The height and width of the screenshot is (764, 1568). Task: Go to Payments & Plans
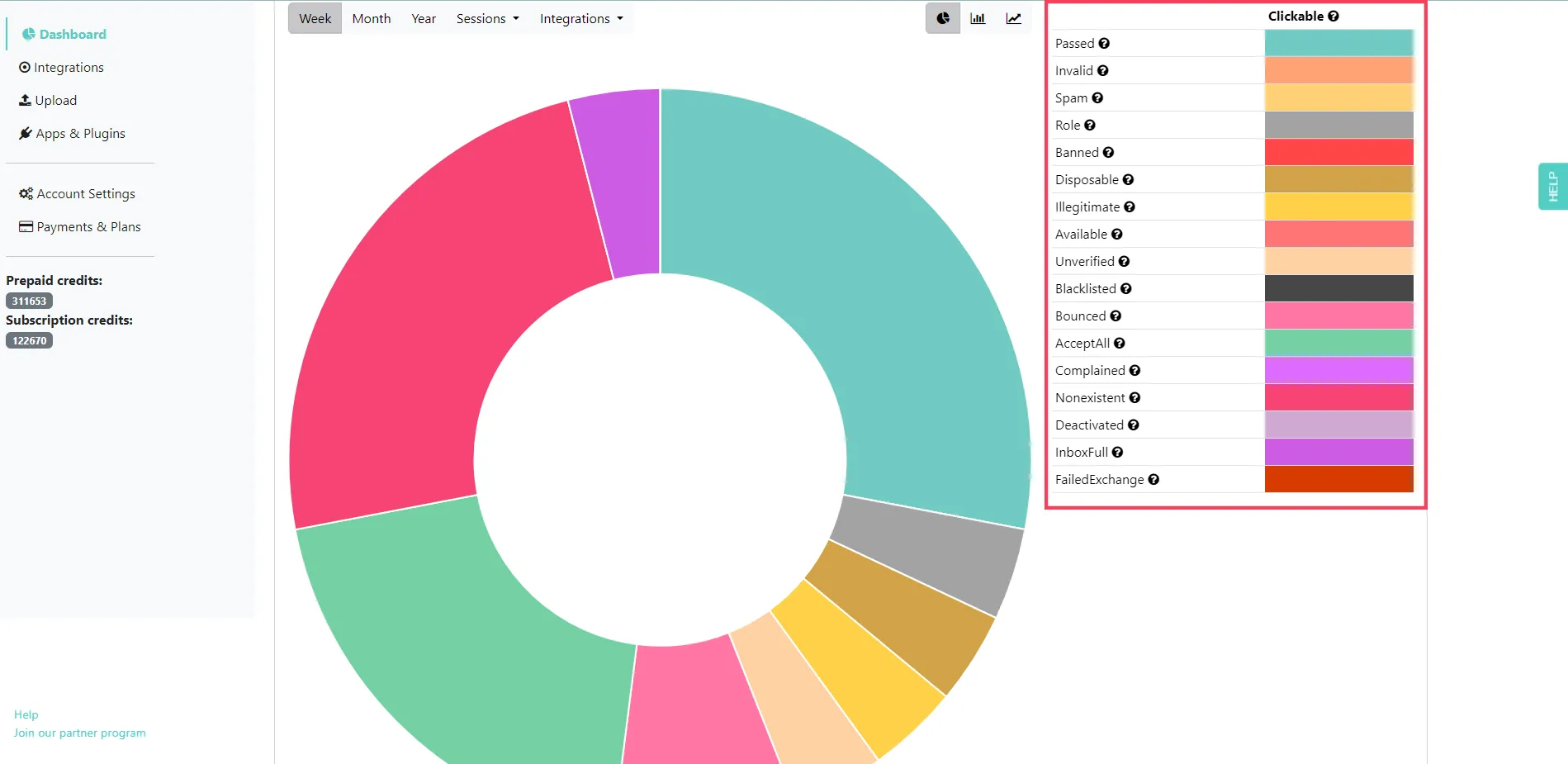(x=80, y=227)
